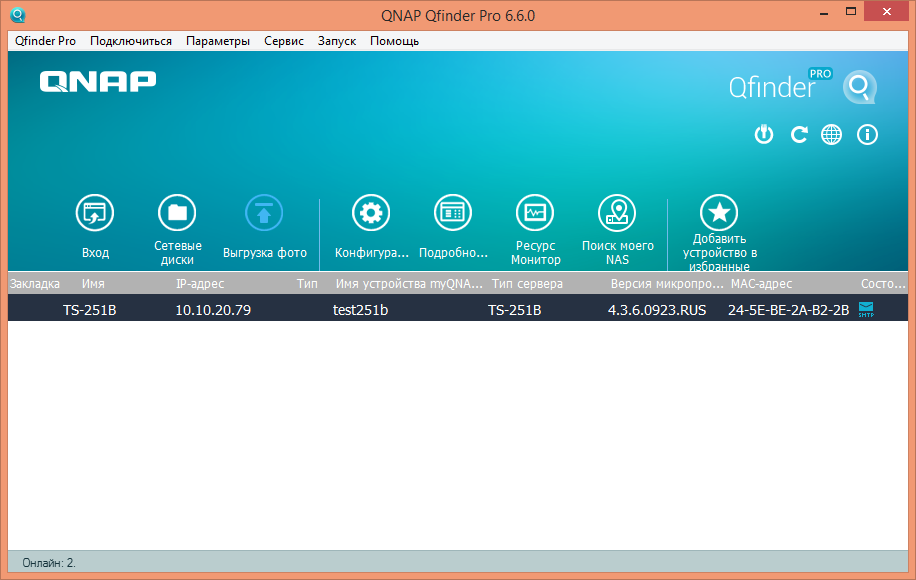Select the IP address 10.10.20.79
The image size is (916, 580).
pyautogui.click(x=213, y=310)
